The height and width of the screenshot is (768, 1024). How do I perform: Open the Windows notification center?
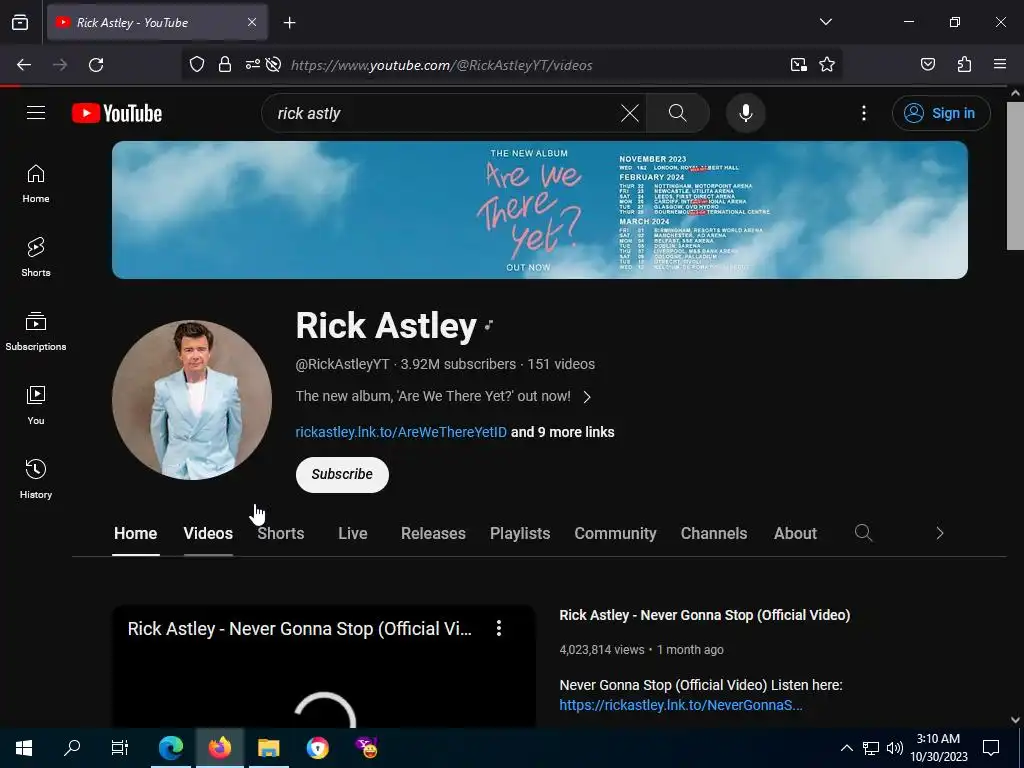point(991,748)
